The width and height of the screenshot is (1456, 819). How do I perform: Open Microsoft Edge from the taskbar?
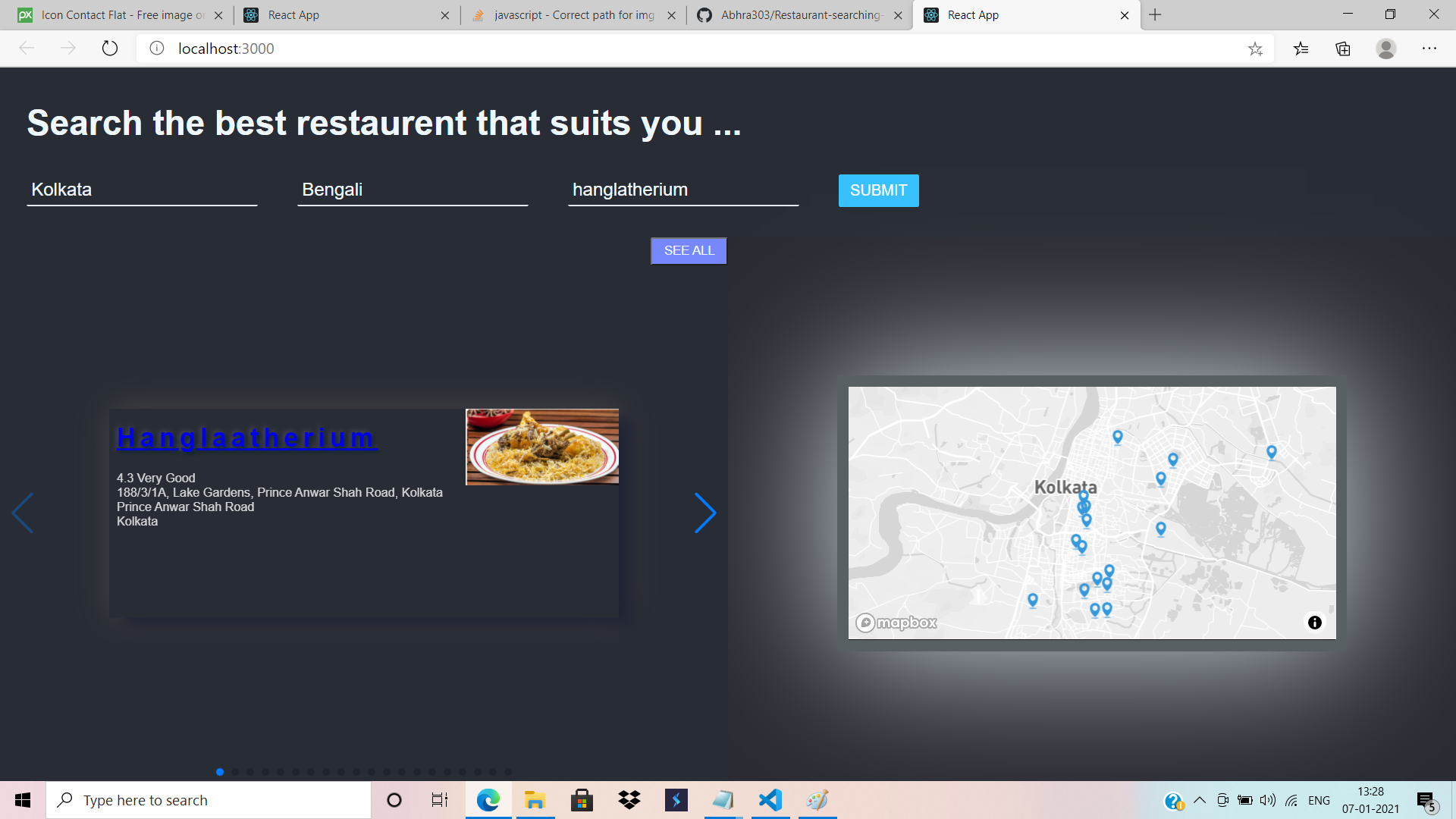point(488,800)
